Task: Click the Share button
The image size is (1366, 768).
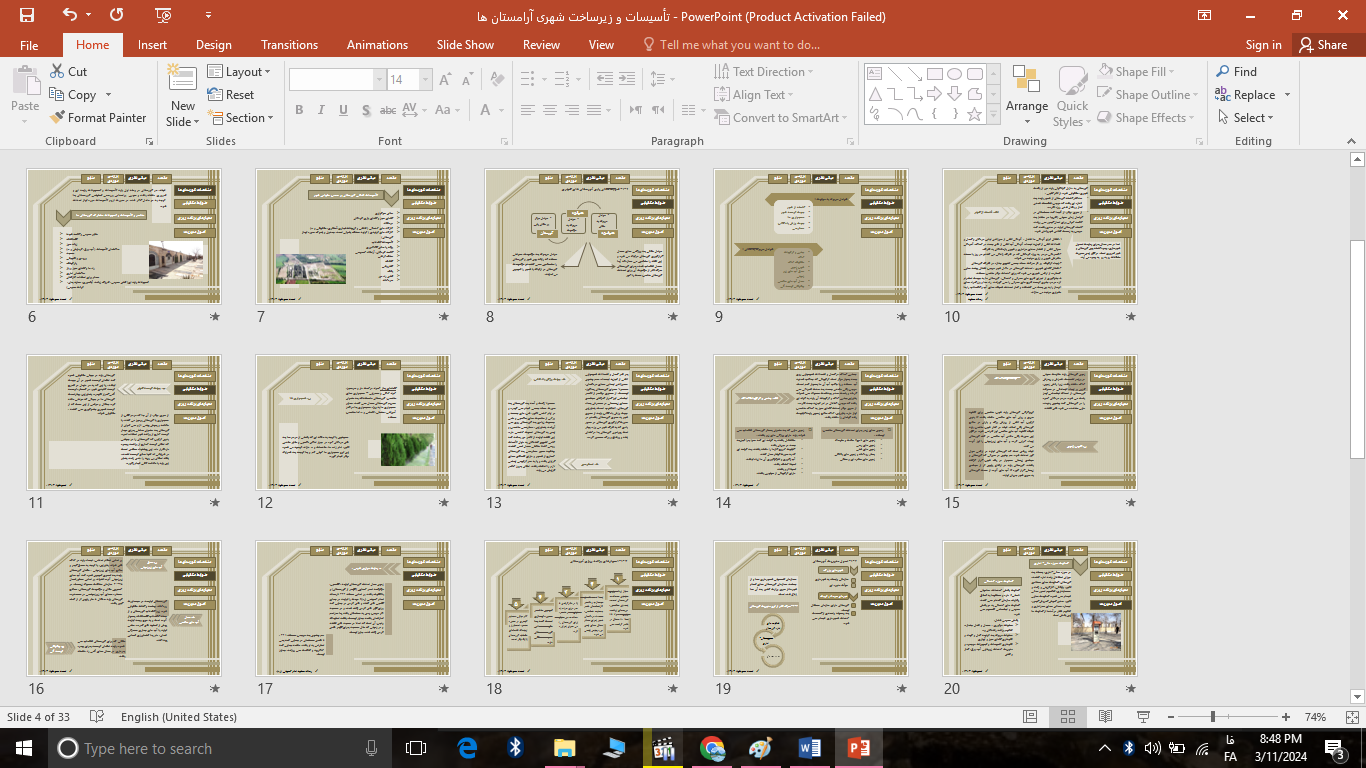Action: (1322, 45)
